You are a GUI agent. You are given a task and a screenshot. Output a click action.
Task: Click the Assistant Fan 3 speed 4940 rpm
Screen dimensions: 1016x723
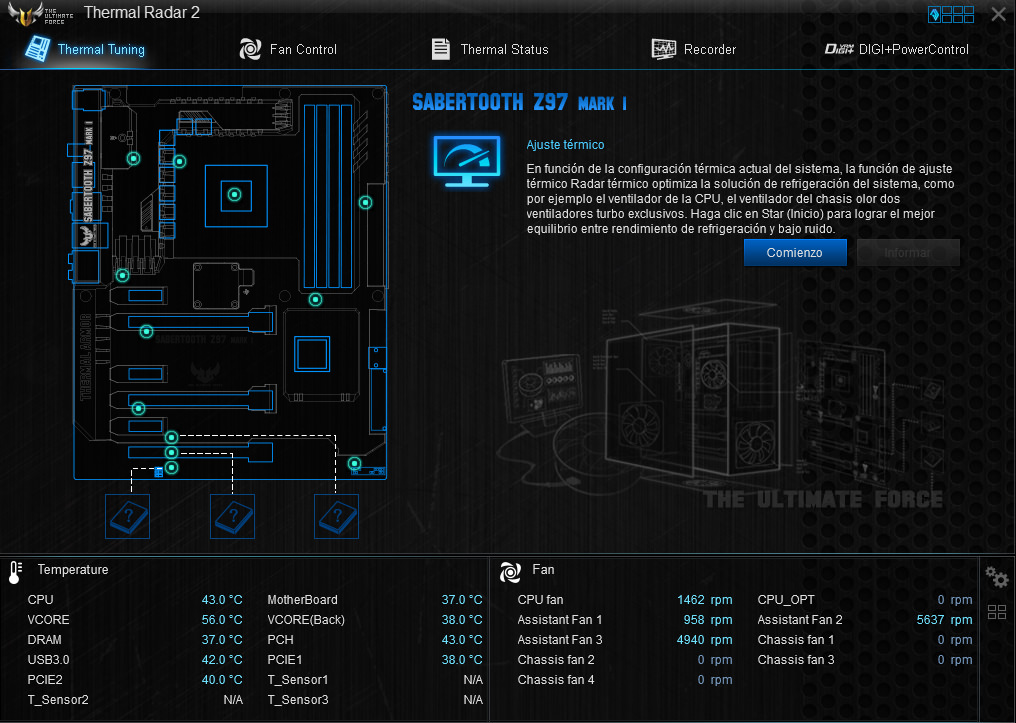tap(704, 640)
